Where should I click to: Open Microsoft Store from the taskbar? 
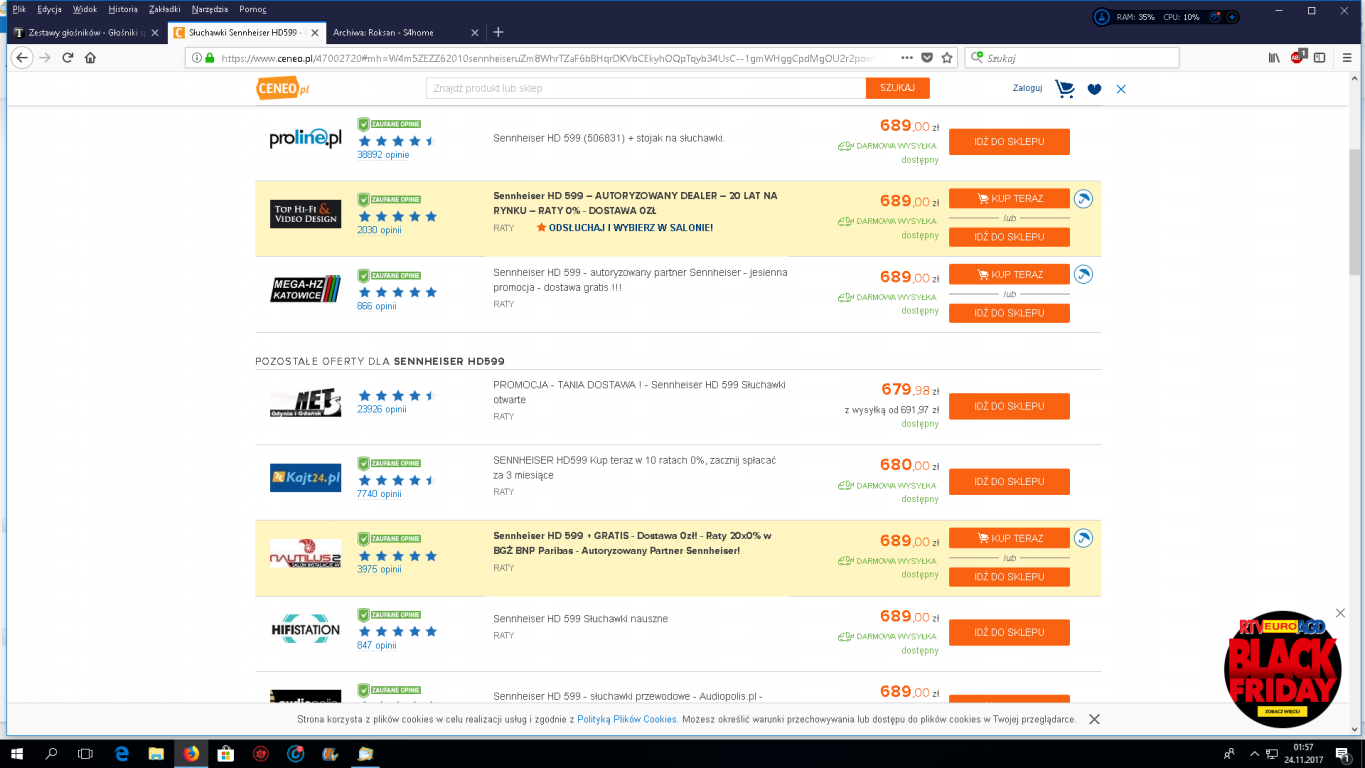(226, 753)
